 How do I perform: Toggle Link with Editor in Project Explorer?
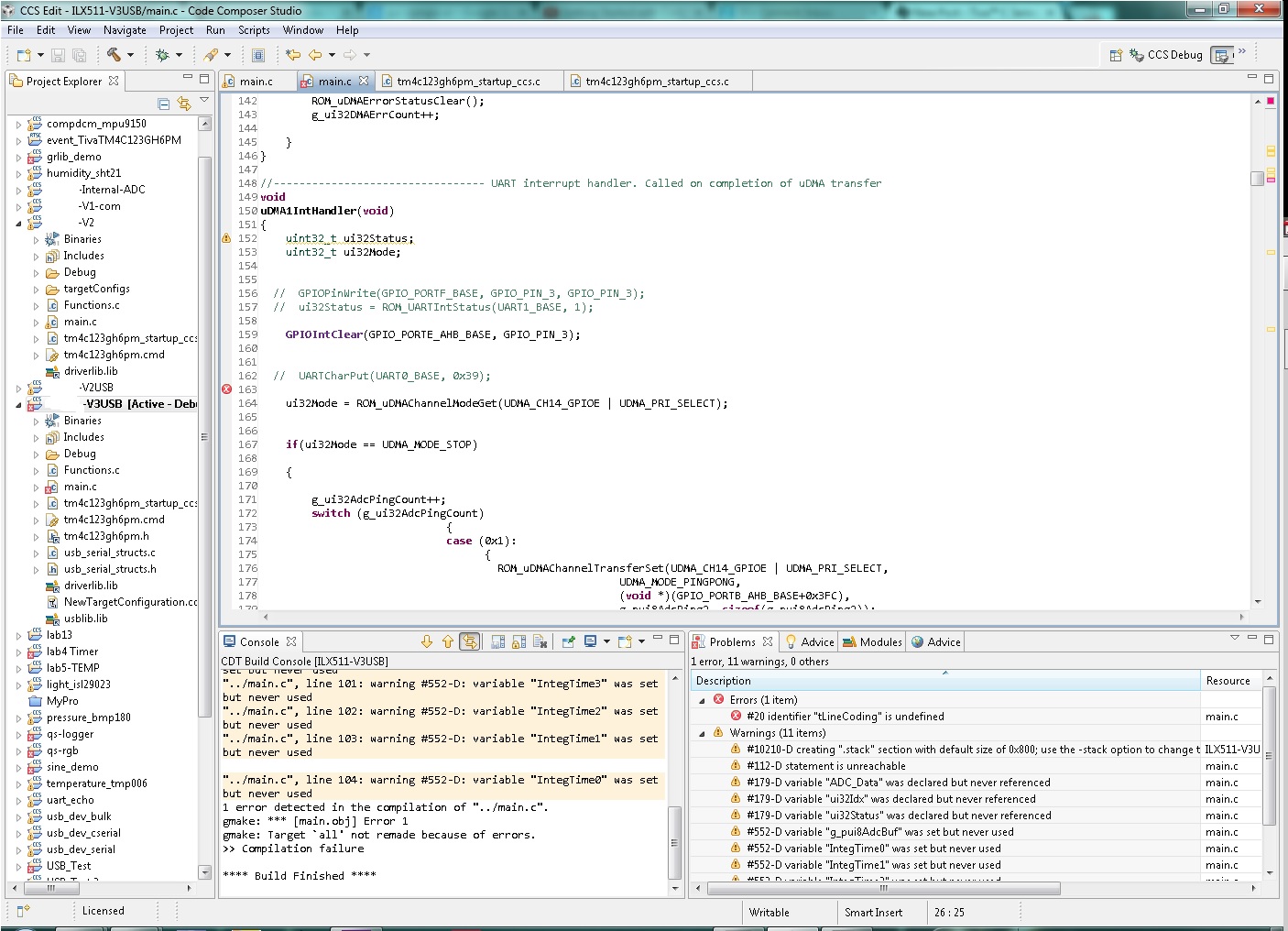coord(183,104)
